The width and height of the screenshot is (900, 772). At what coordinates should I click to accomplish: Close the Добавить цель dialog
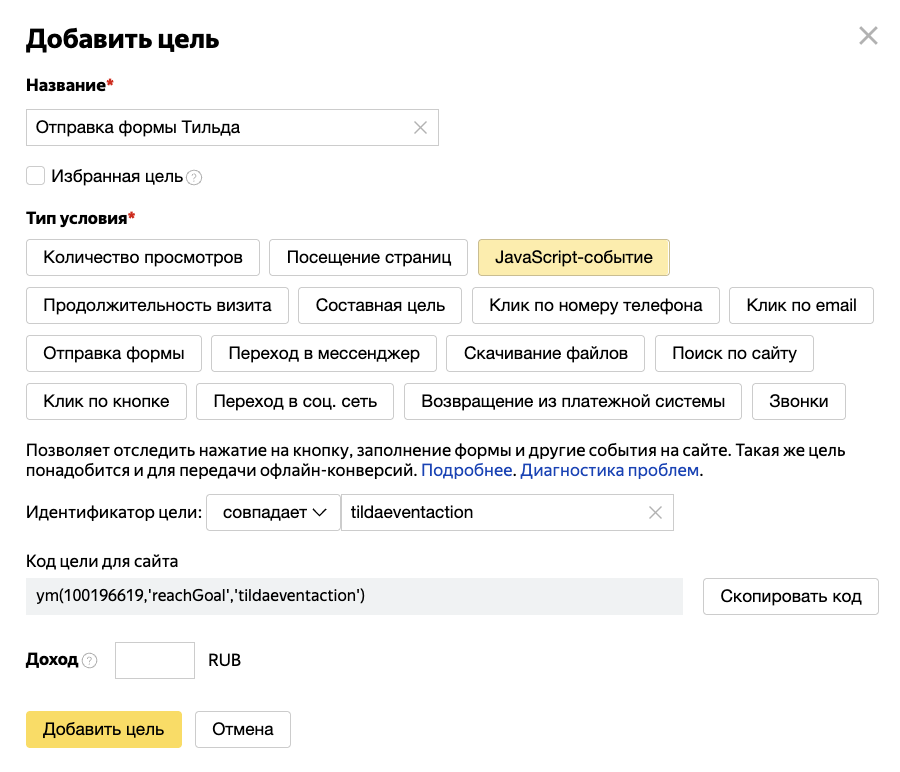tap(868, 35)
